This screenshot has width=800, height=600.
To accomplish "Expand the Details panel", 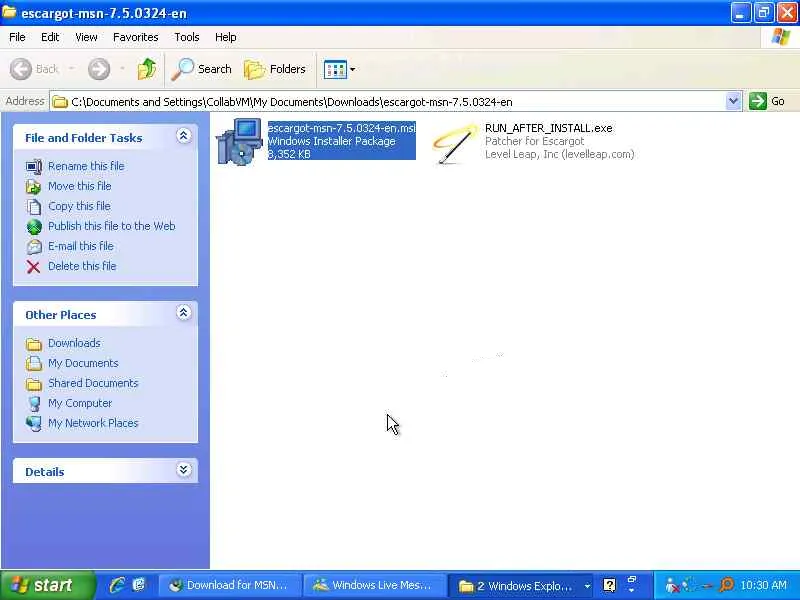I will coord(184,470).
